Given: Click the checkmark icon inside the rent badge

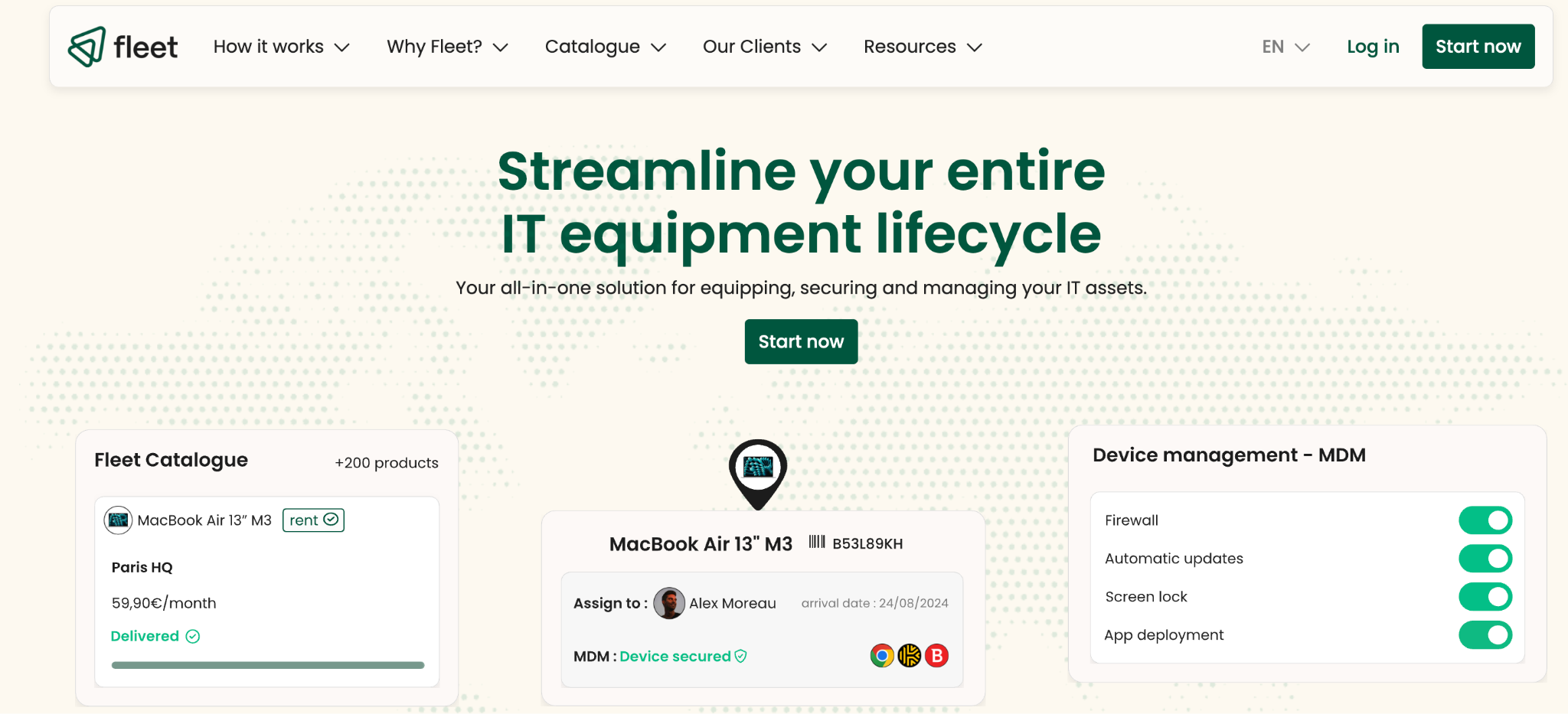Looking at the screenshot, I should pyautogui.click(x=331, y=520).
